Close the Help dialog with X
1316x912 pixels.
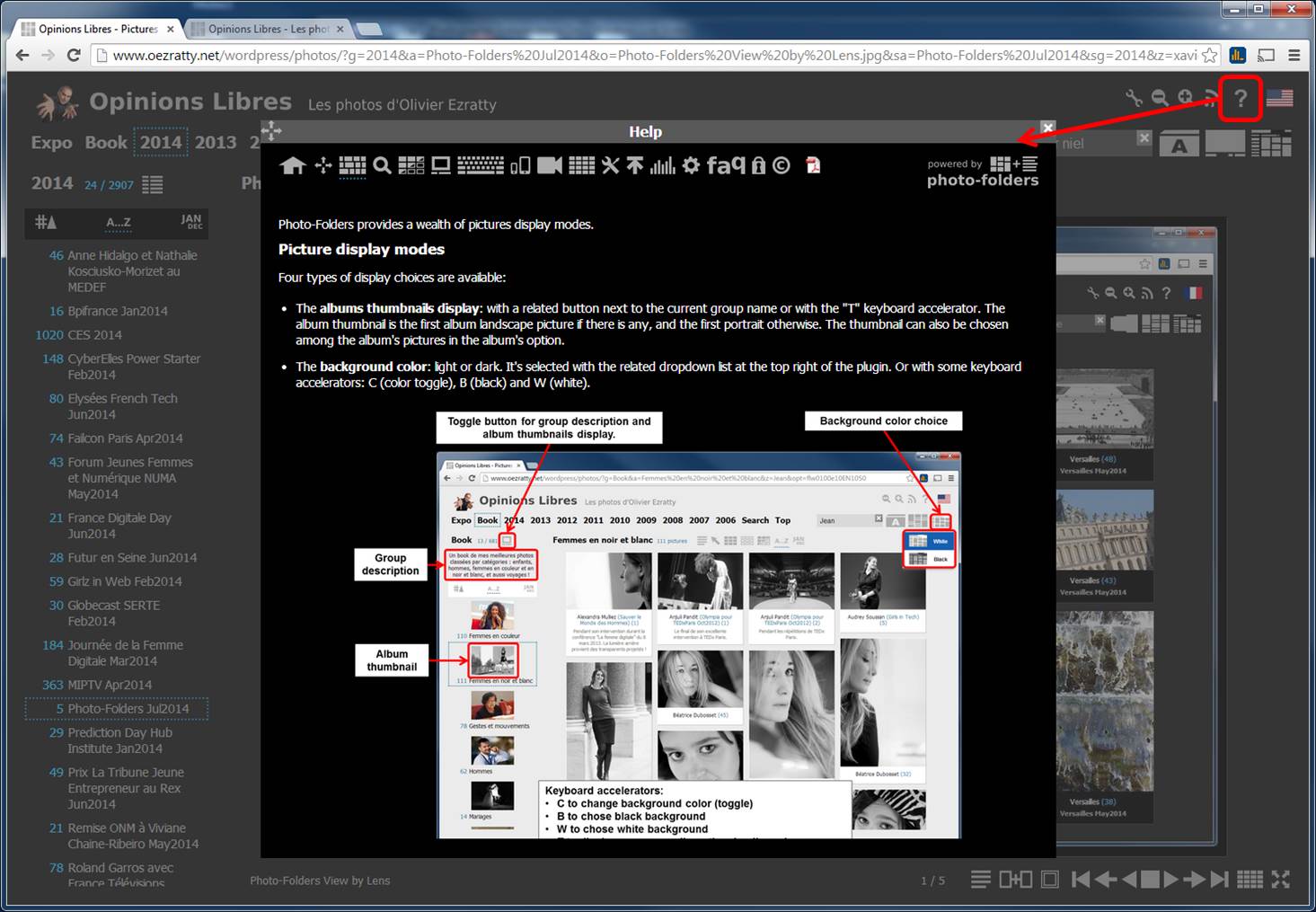click(x=1047, y=128)
